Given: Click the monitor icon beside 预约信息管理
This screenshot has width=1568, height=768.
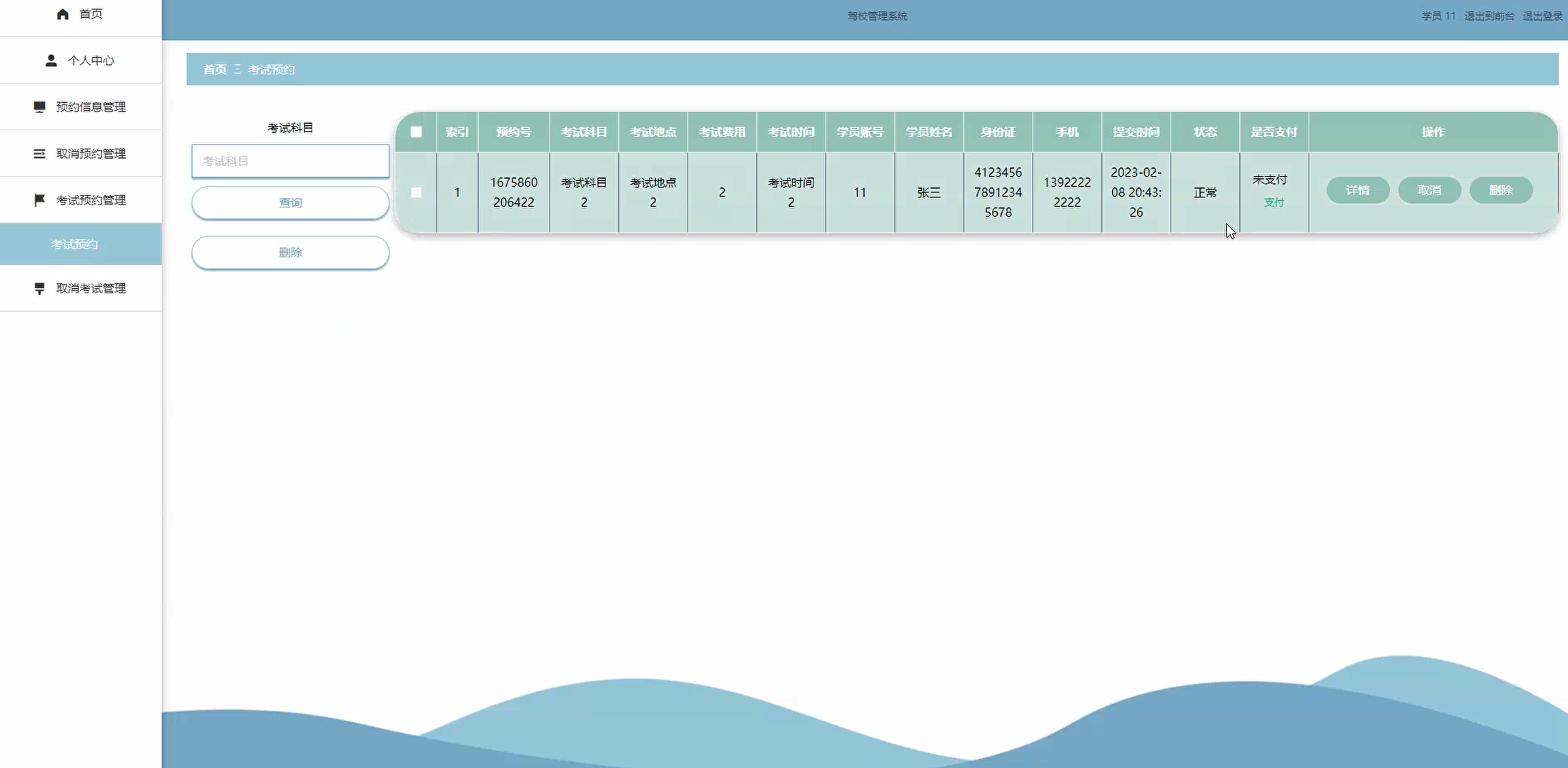Looking at the screenshot, I should click(x=39, y=107).
